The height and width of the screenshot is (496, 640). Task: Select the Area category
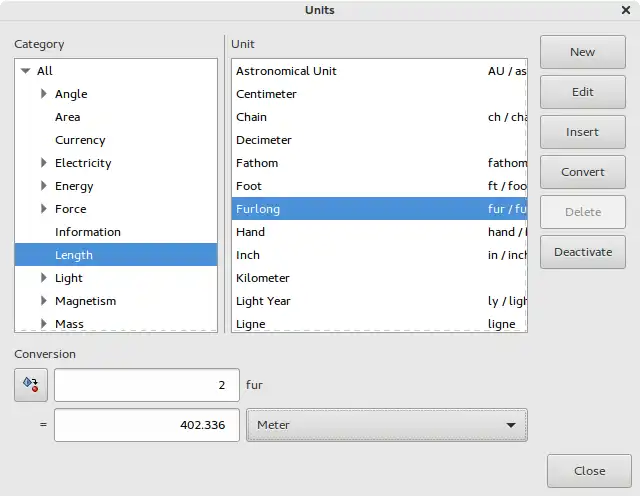point(68,117)
